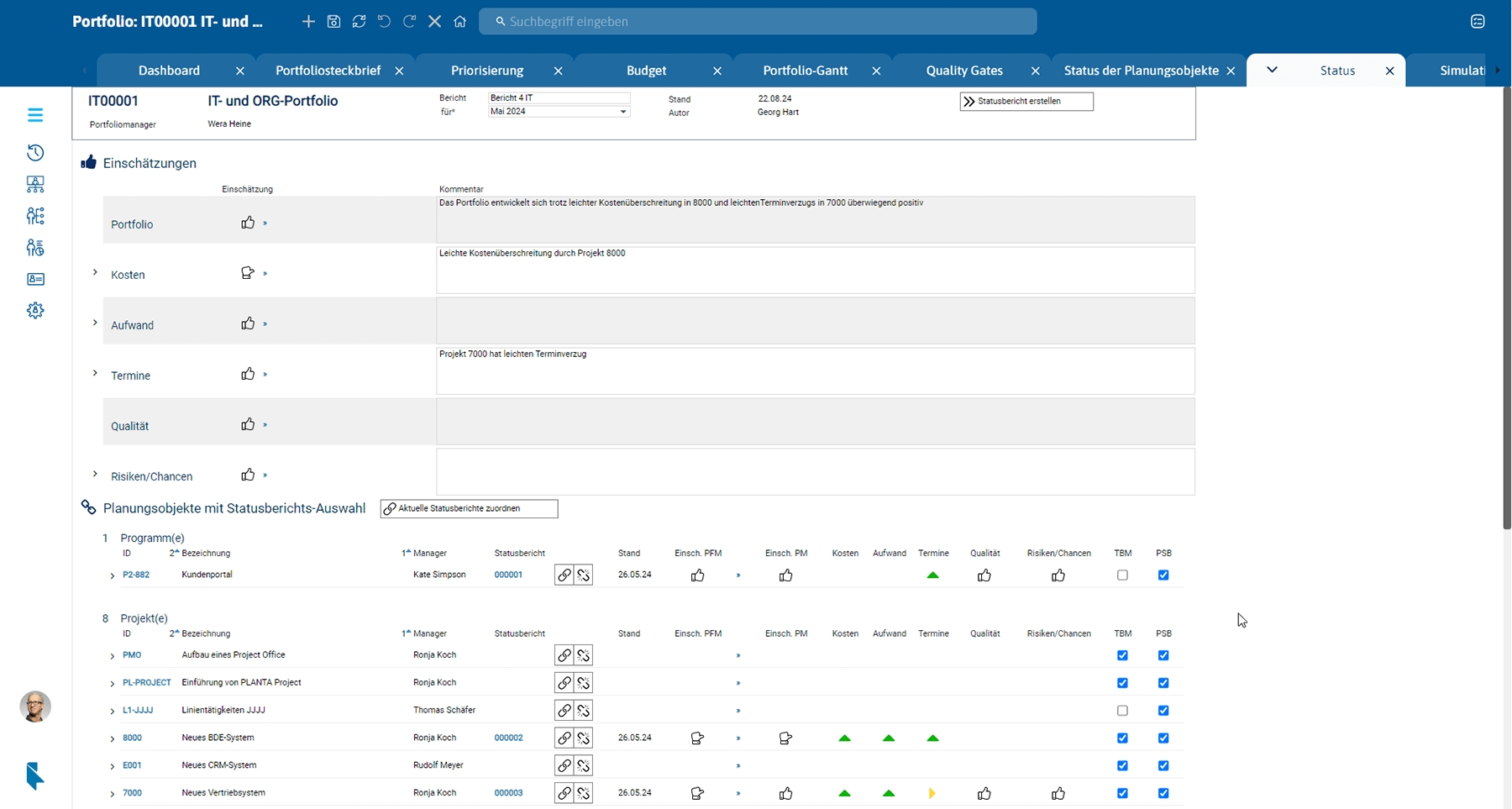Image resolution: width=1512 pixels, height=809 pixels.
Task: Expand the Kosten assessment row
Action: pyautogui.click(x=95, y=273)
